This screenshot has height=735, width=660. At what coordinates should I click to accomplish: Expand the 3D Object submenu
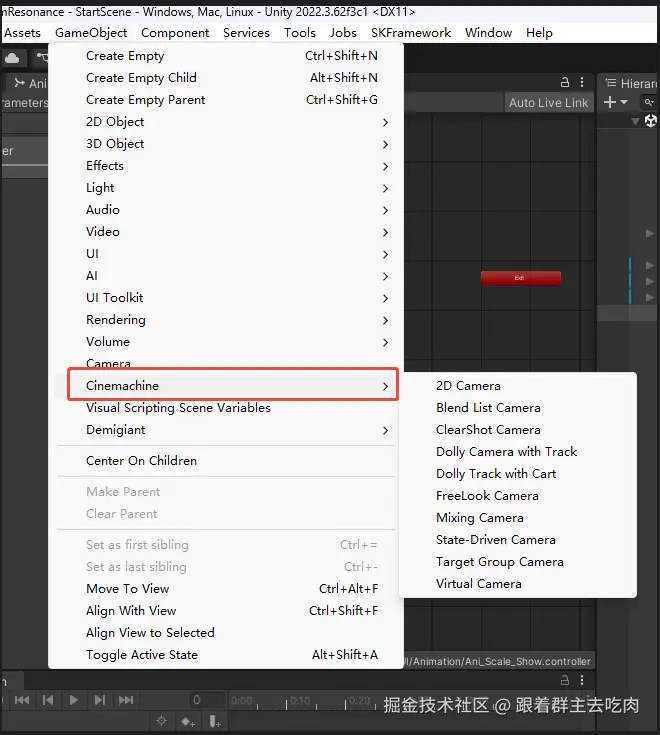(x=226, y=144)
